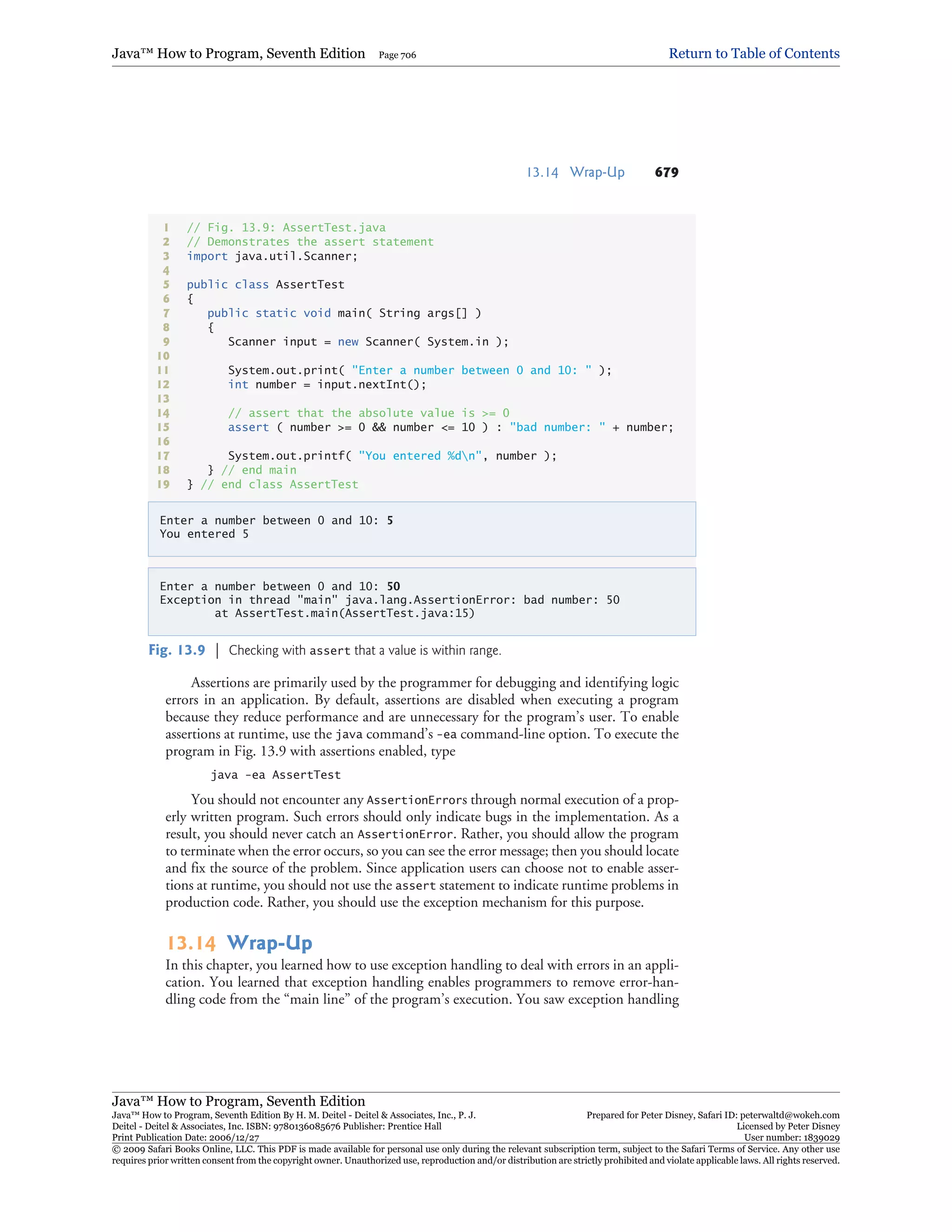Click the java -ea AssertTest command text
Image resolution: width=952 pixels, height=1232 pixels.
(x=276, y=775)
